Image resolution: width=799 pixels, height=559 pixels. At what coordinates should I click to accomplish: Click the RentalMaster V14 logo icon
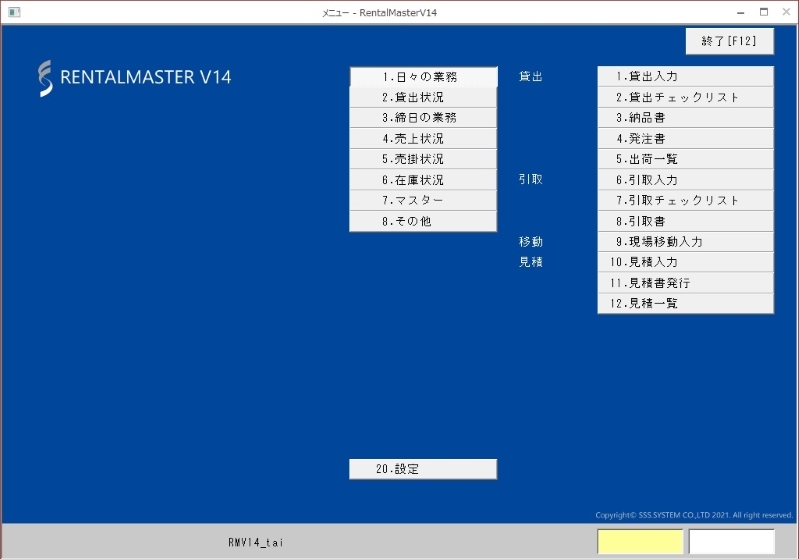(45, 77)
